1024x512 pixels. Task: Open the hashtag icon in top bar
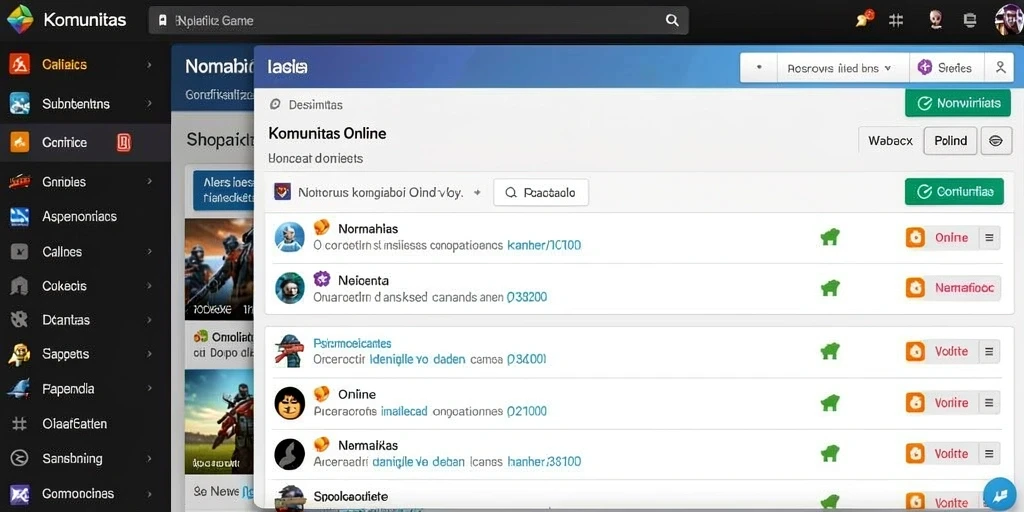896,20
